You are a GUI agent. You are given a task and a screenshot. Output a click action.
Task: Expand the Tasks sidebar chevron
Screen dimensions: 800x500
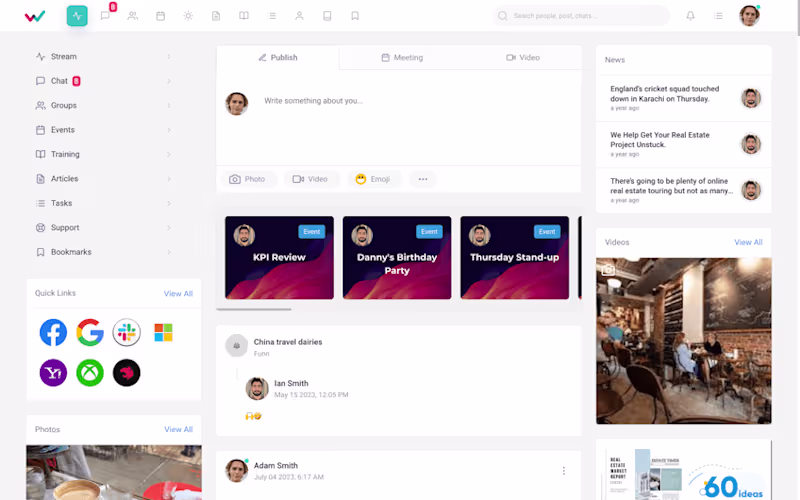169,204
